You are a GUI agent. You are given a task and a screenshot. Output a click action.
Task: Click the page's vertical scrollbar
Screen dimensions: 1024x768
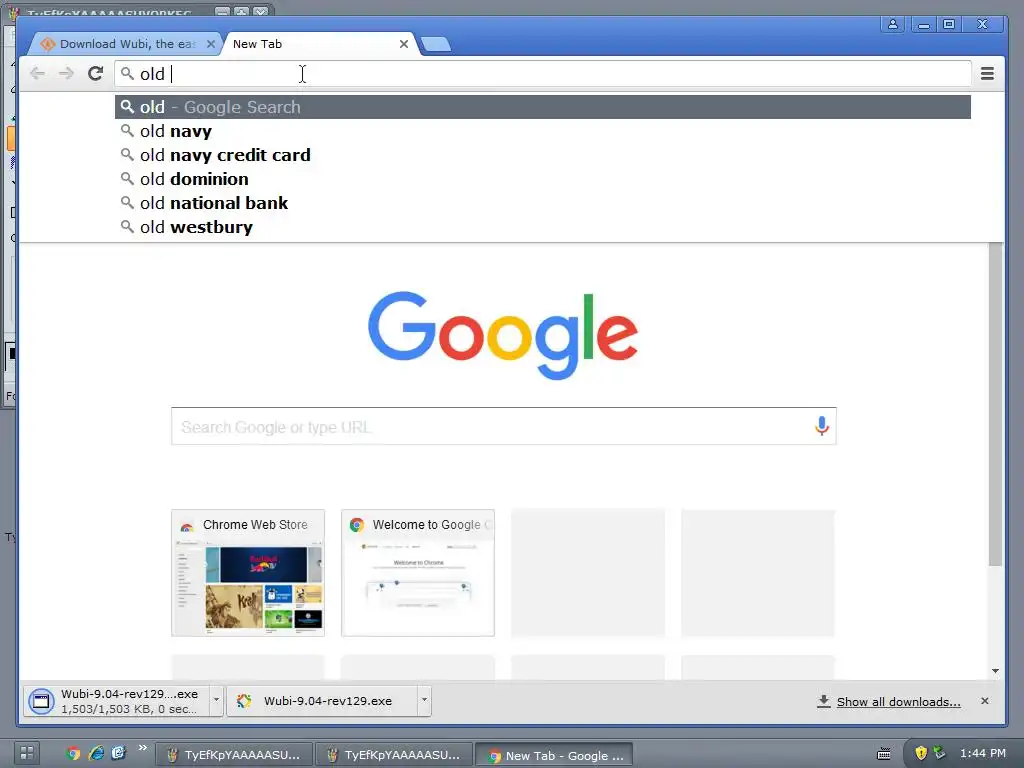[995, 405]
